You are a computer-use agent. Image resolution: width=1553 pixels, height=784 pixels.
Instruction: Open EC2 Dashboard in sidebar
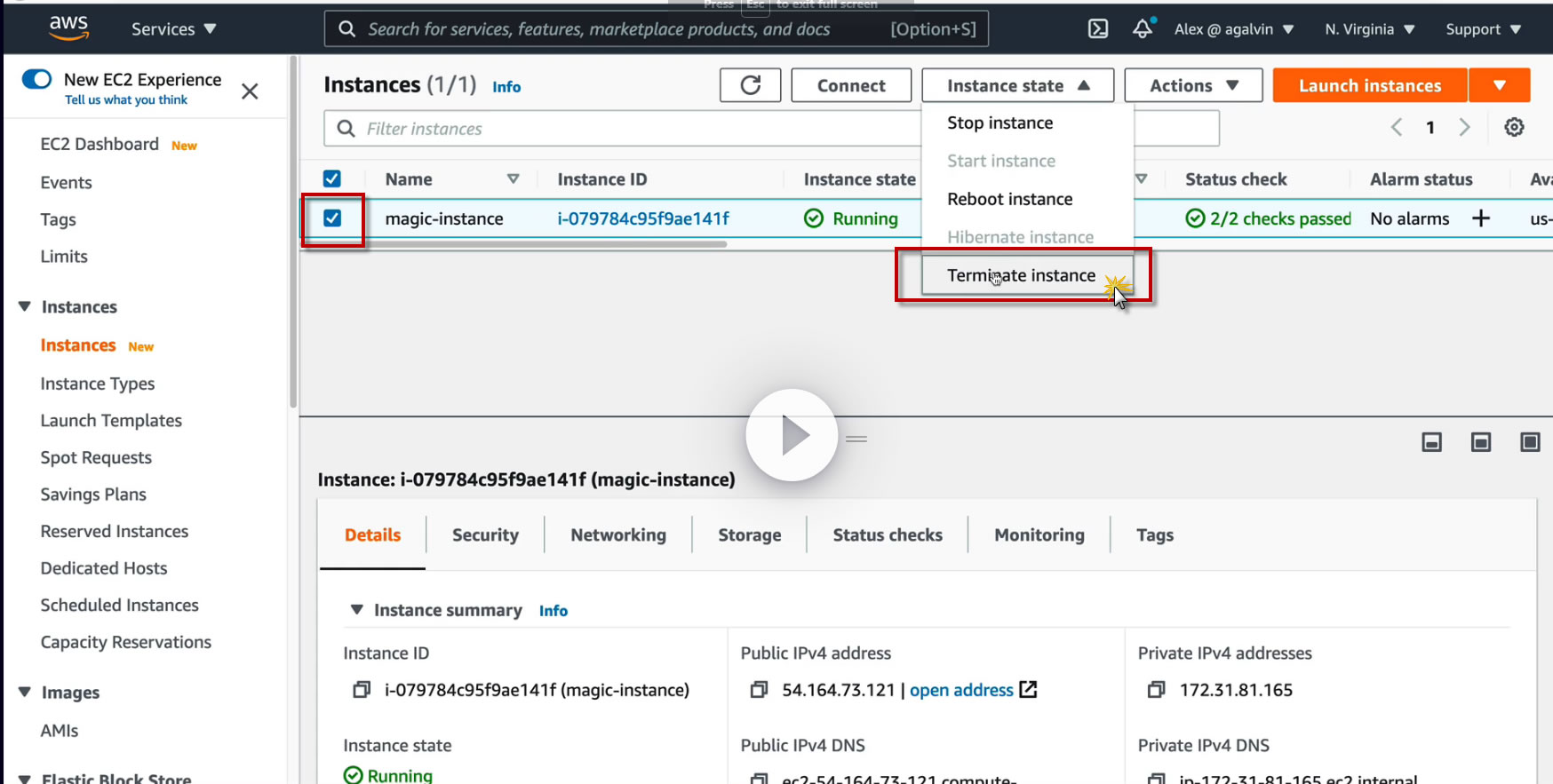pyautogui.click(x=100, y=144)
